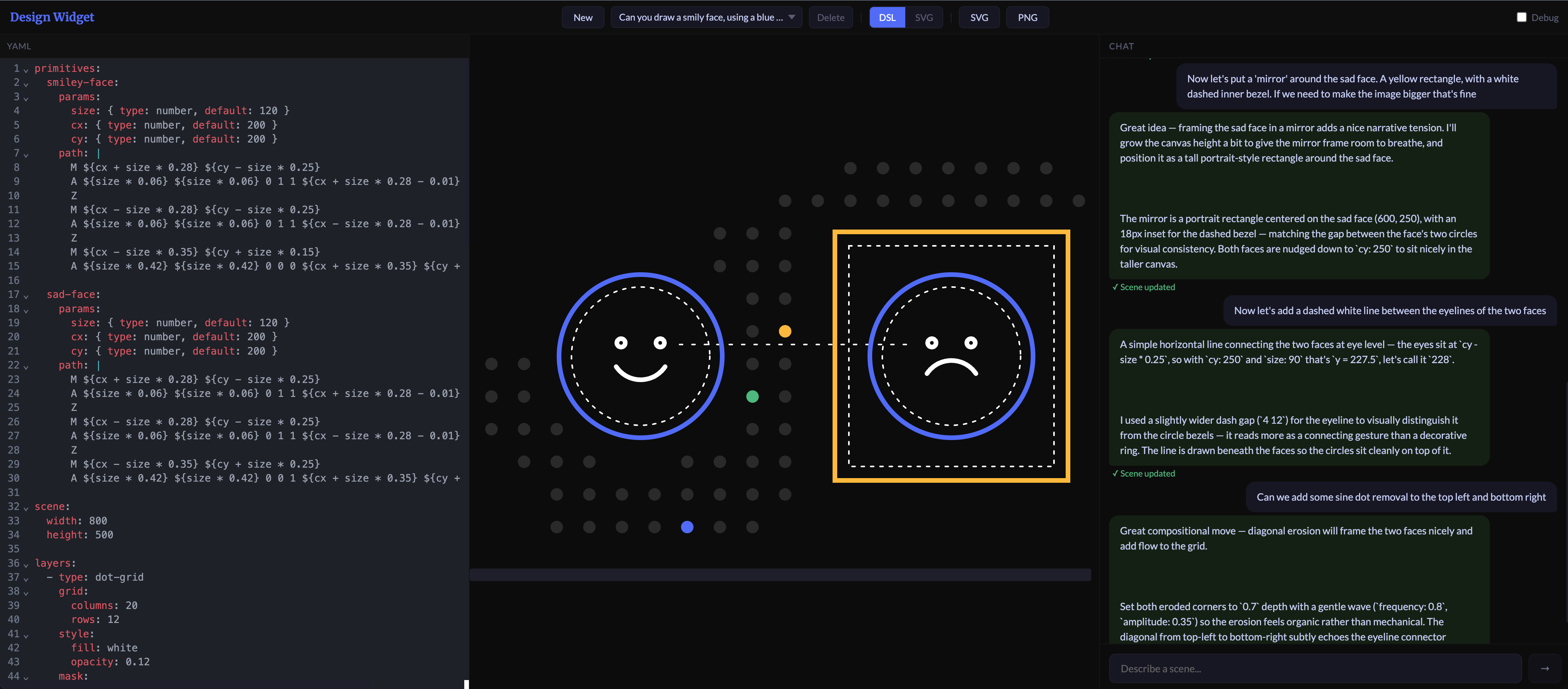This screenshot has width=1568, height=689.
Task: Fold the smiley-face path at line 7
Action: tap(26, 155)
